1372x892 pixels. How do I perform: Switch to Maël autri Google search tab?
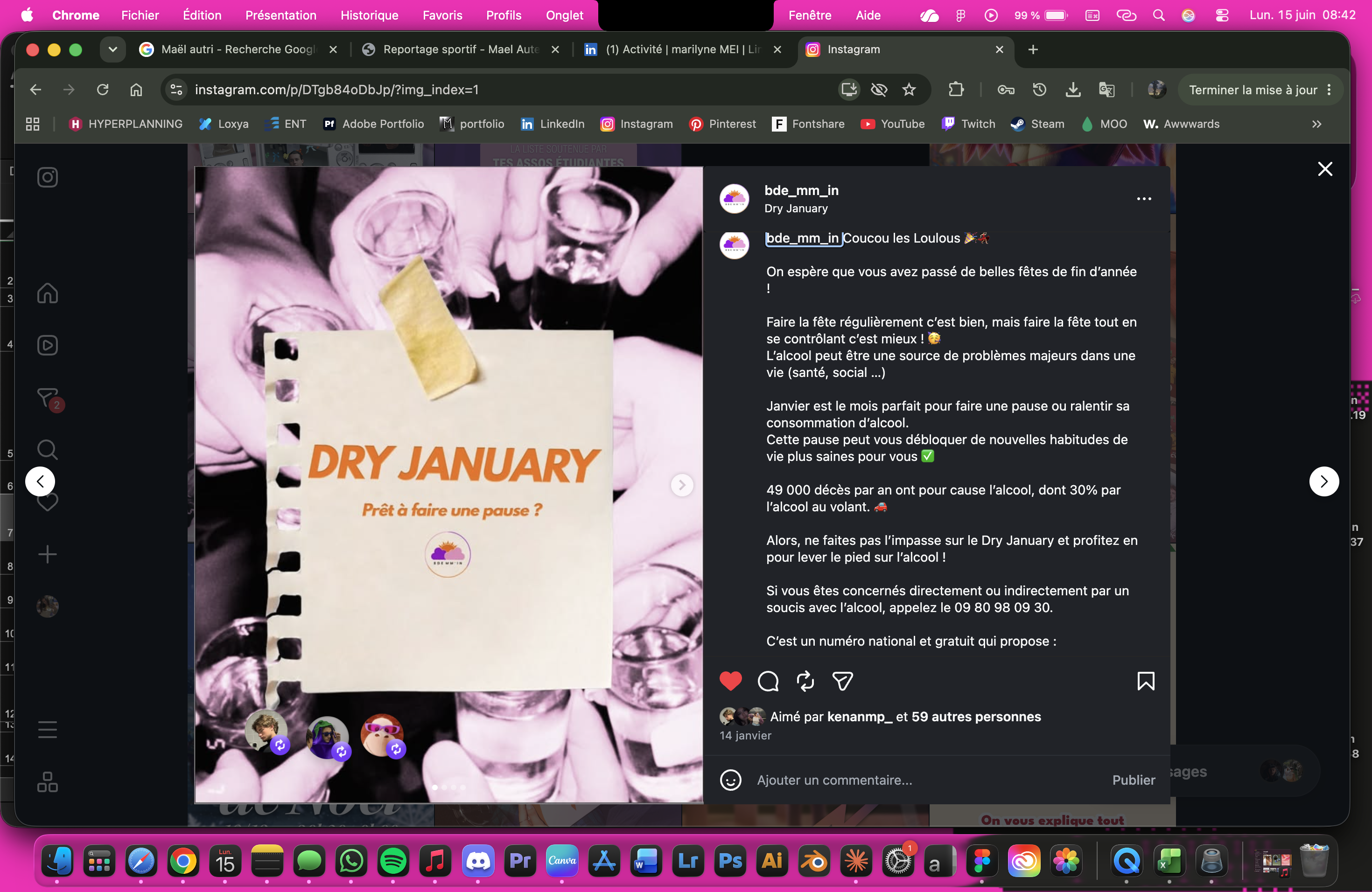coord(238,49)
